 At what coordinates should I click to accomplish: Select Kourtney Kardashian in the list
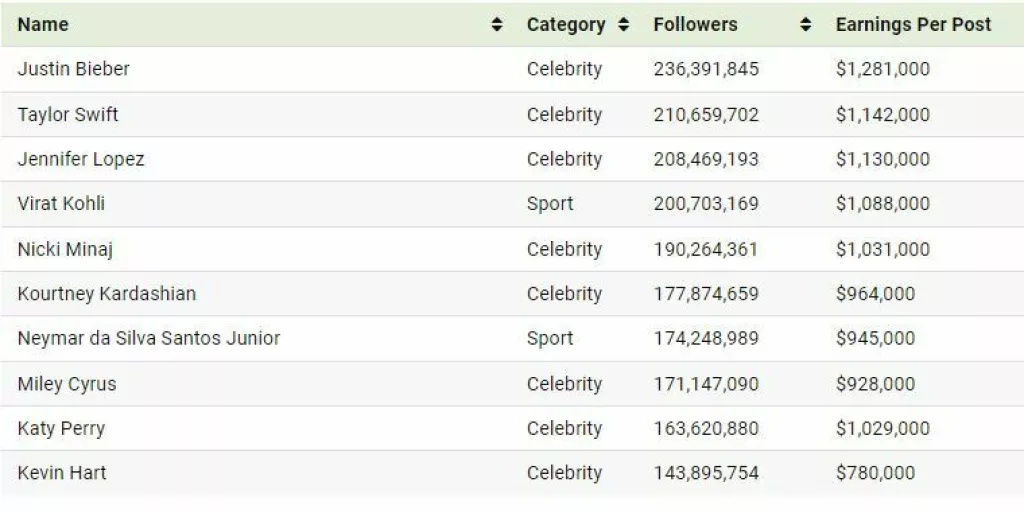coord(106,294)
